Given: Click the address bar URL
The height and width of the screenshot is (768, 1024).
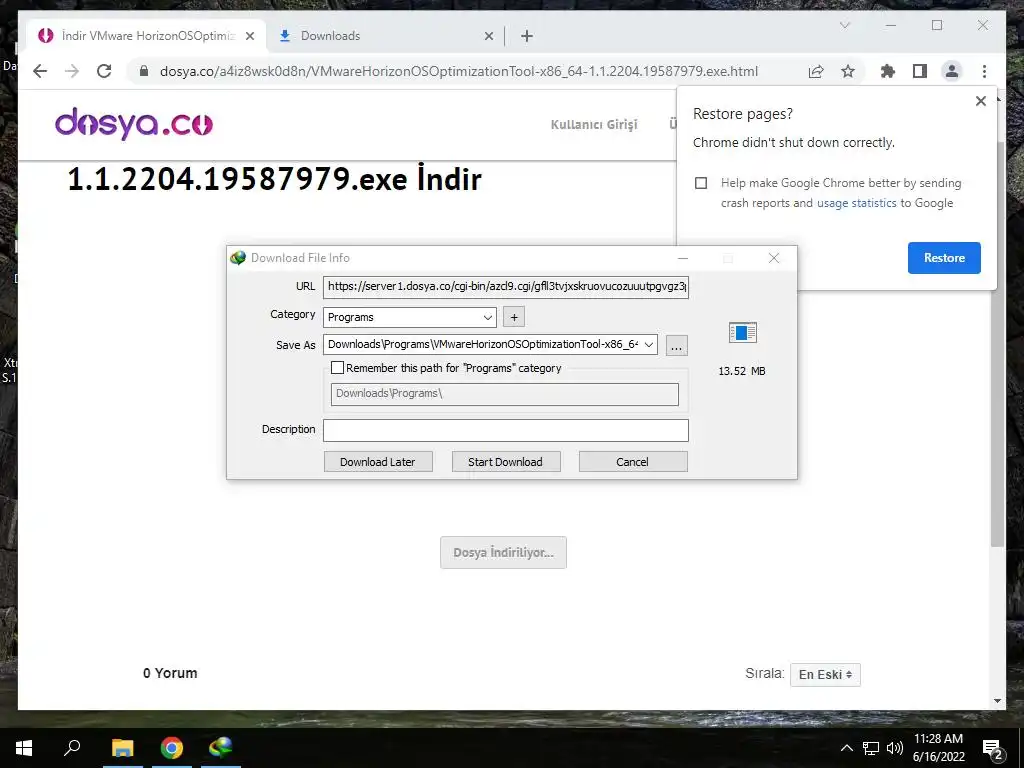Looking at the screenshot, I should 458,71.
